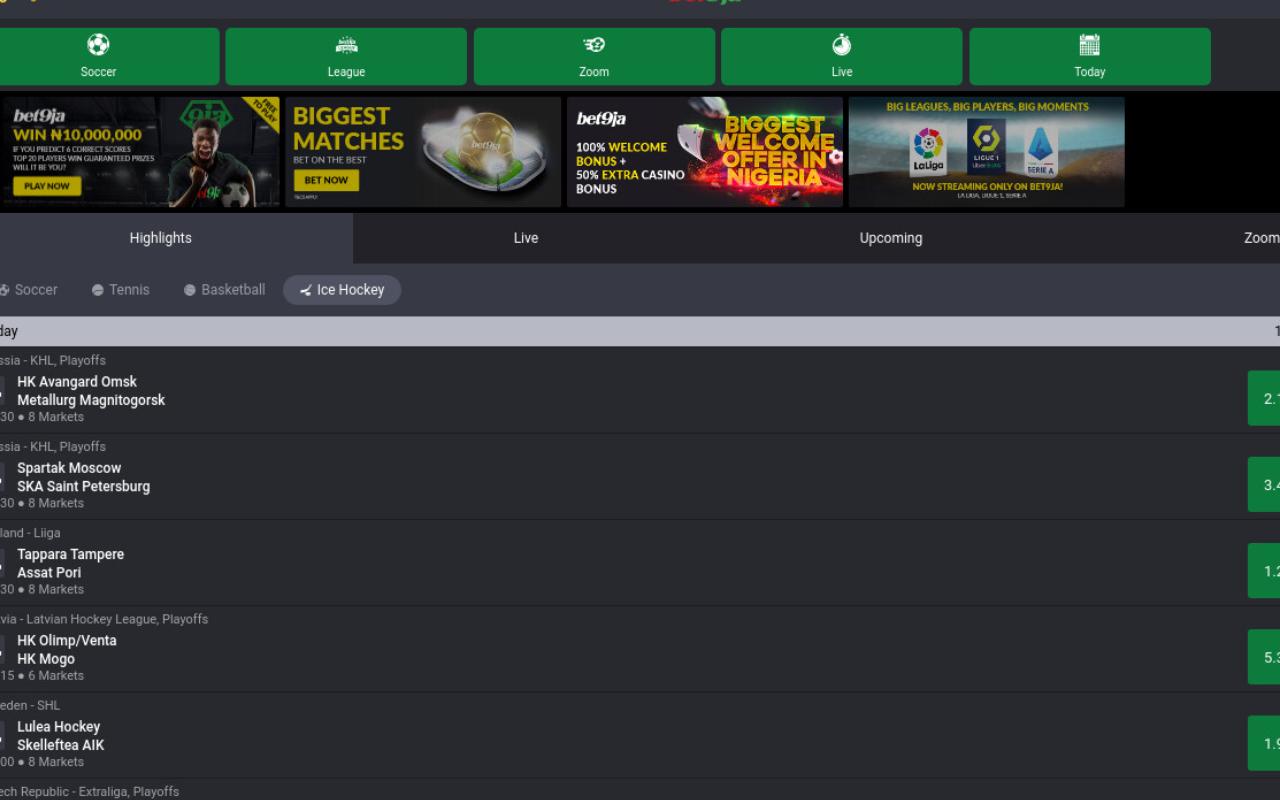Click the team name HK Avangard Omsk
Viewport: 1280px width, 800px height.
coord(77,382)
